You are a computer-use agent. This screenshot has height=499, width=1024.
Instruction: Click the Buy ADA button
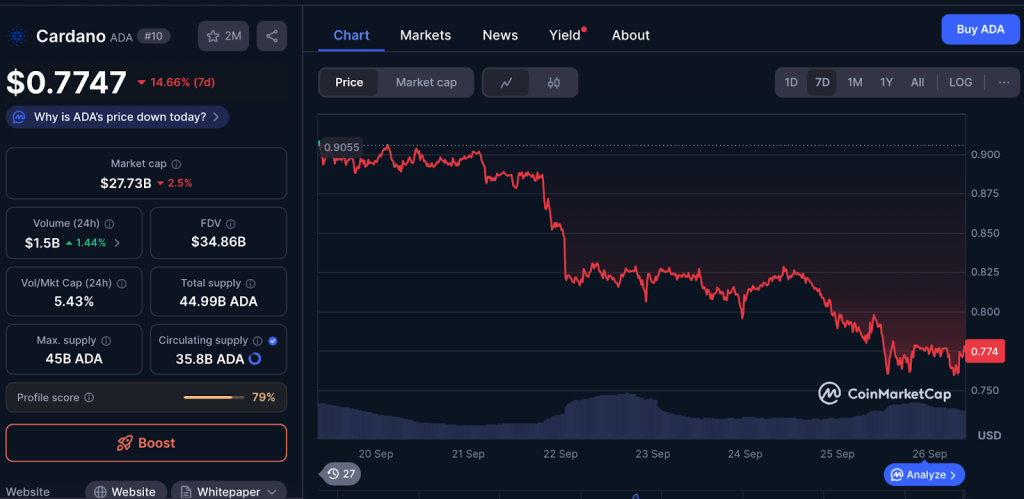point(980,29)
